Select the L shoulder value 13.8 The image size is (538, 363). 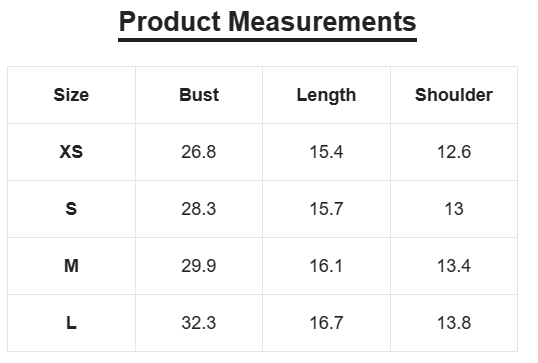point(454,323)
